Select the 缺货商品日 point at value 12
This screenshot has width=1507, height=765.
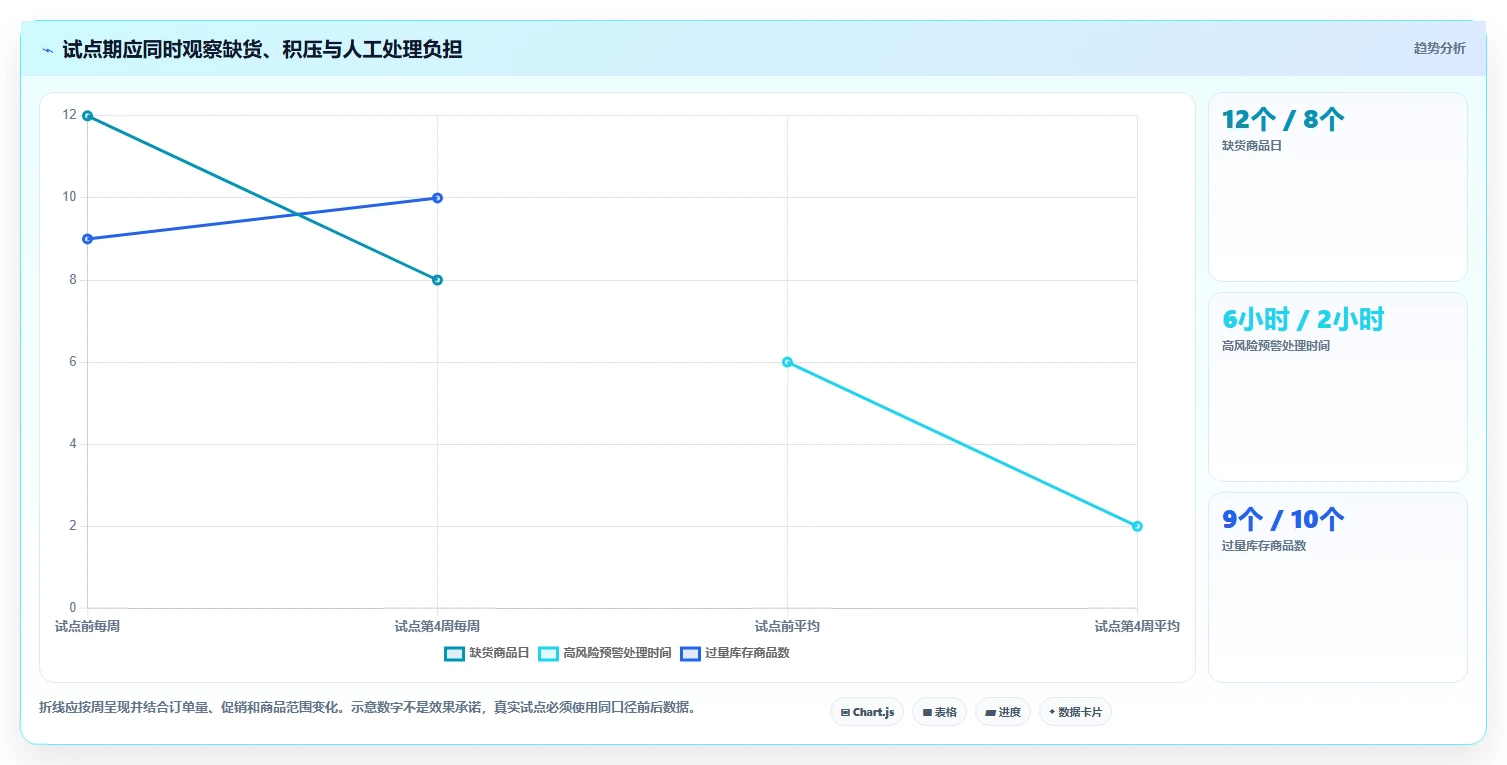point(88,116)
